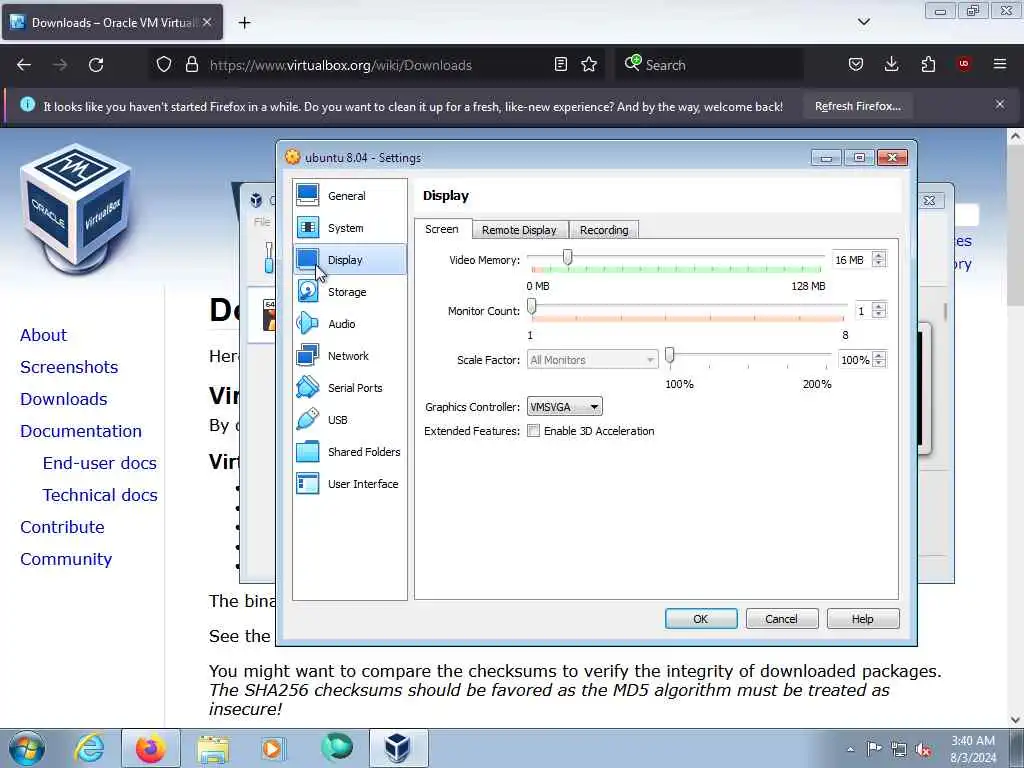Open Firefox extensions puzzle icon
The width and height of the screenshot is (1024, 768).
tap(928, 64)
